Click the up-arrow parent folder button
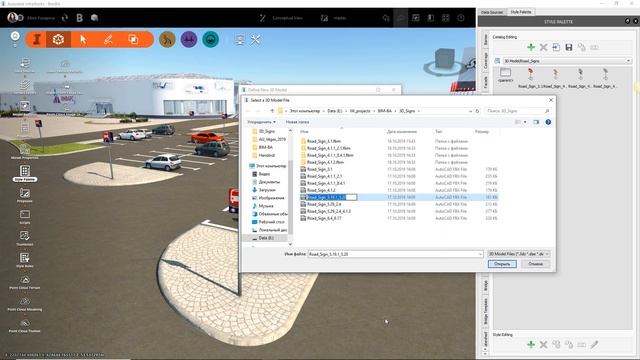Screen dimensions: 640x360 [x=272, y=111]
